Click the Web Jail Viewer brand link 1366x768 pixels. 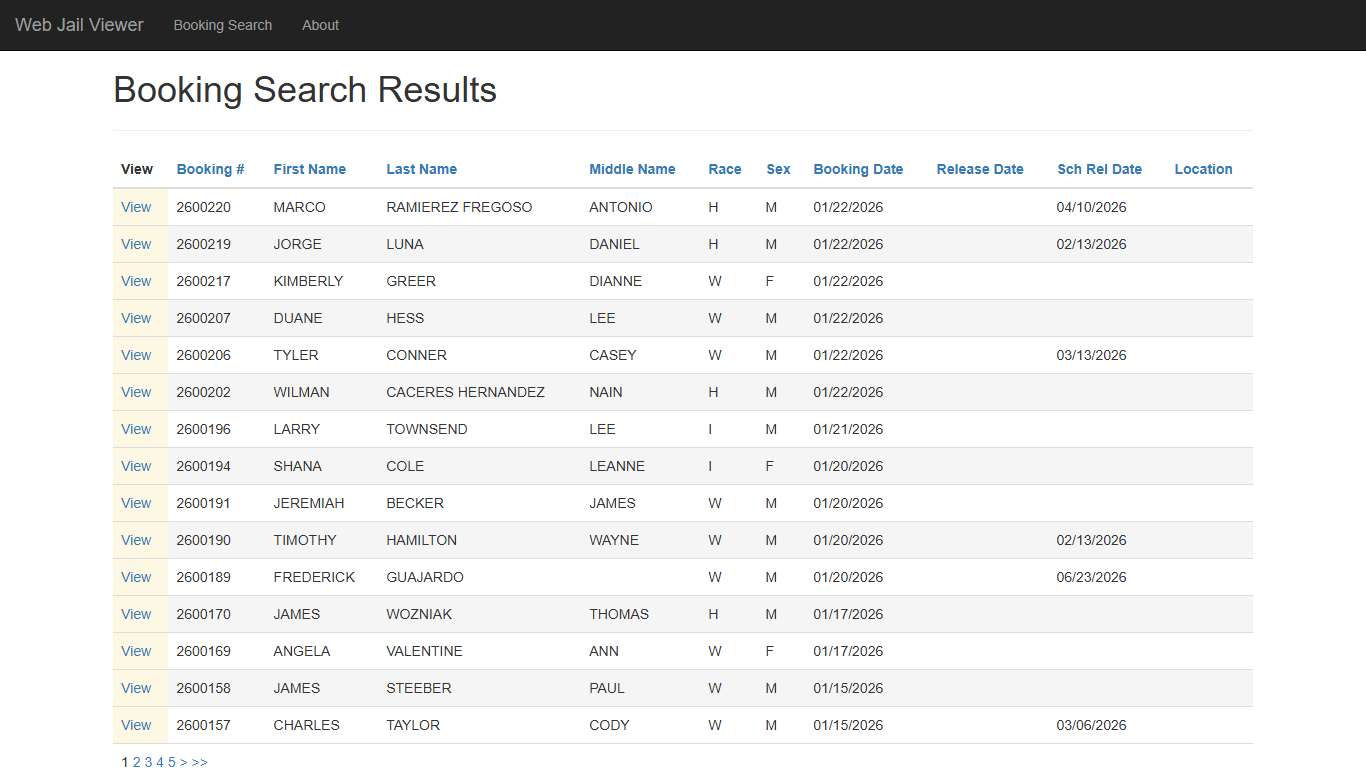click(79, 25)
